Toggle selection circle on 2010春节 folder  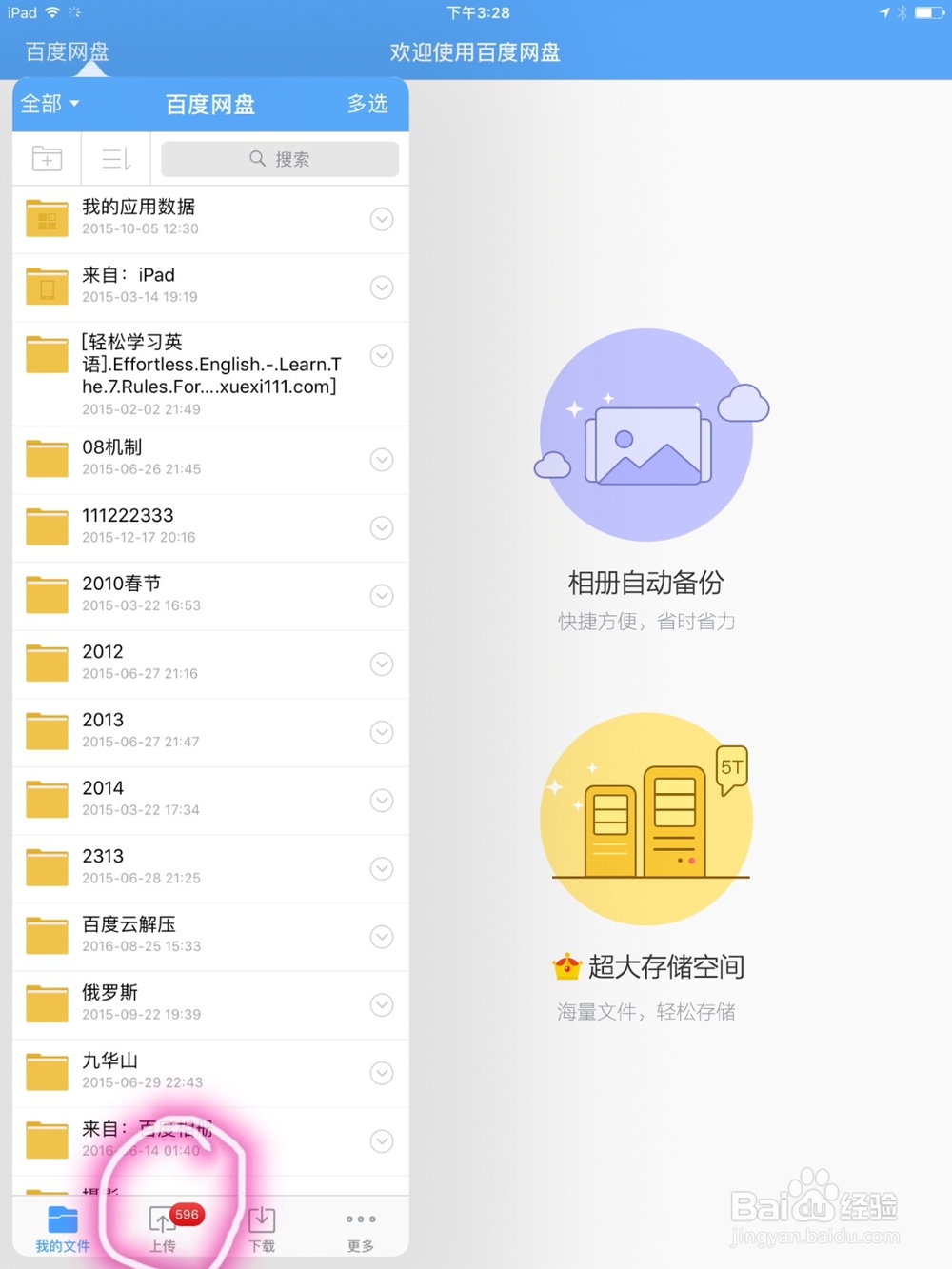point(382,595)
